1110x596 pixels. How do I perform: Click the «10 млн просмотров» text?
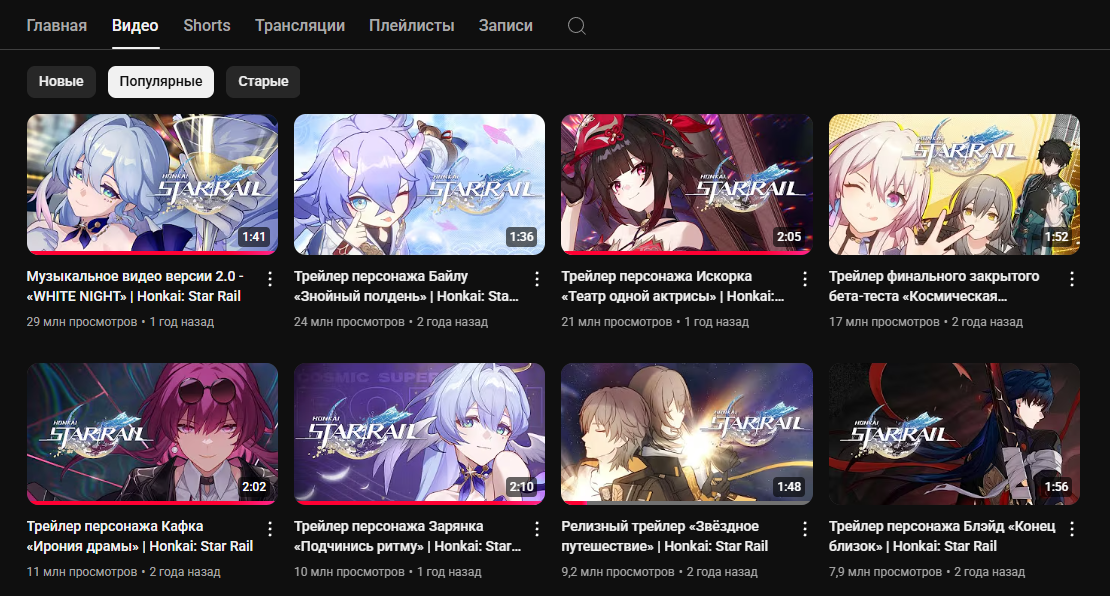[x=350, y=572]
